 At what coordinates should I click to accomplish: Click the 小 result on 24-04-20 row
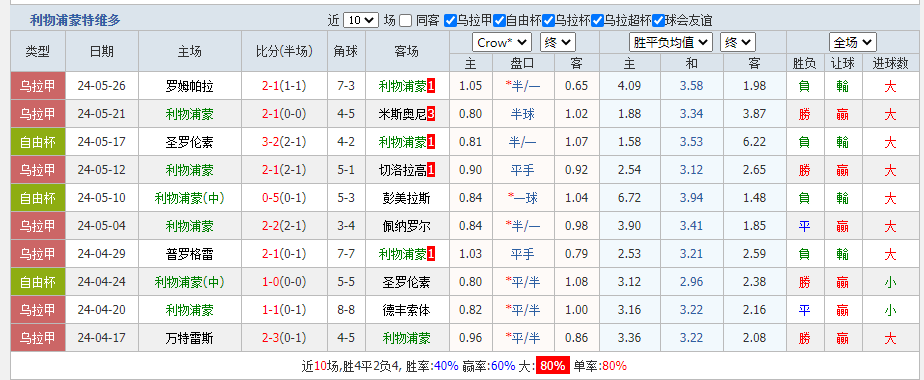pos(890,310)
